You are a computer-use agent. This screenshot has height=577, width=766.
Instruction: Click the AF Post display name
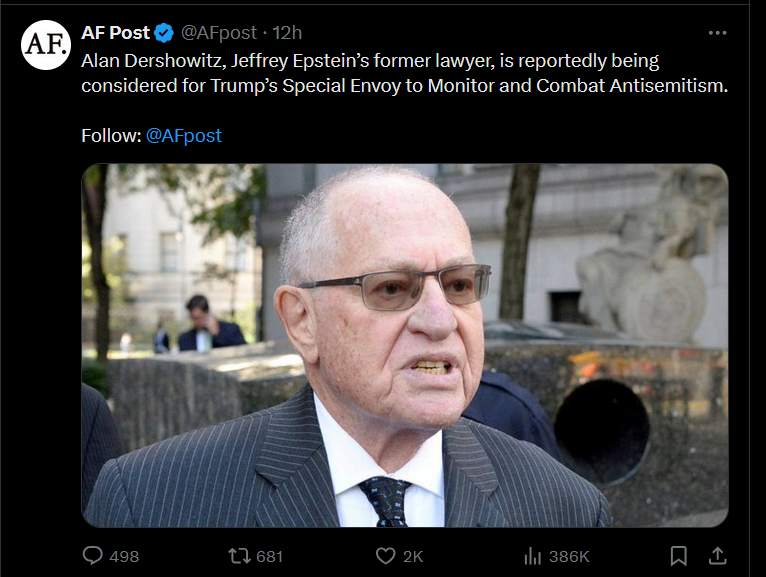[115, 33]
